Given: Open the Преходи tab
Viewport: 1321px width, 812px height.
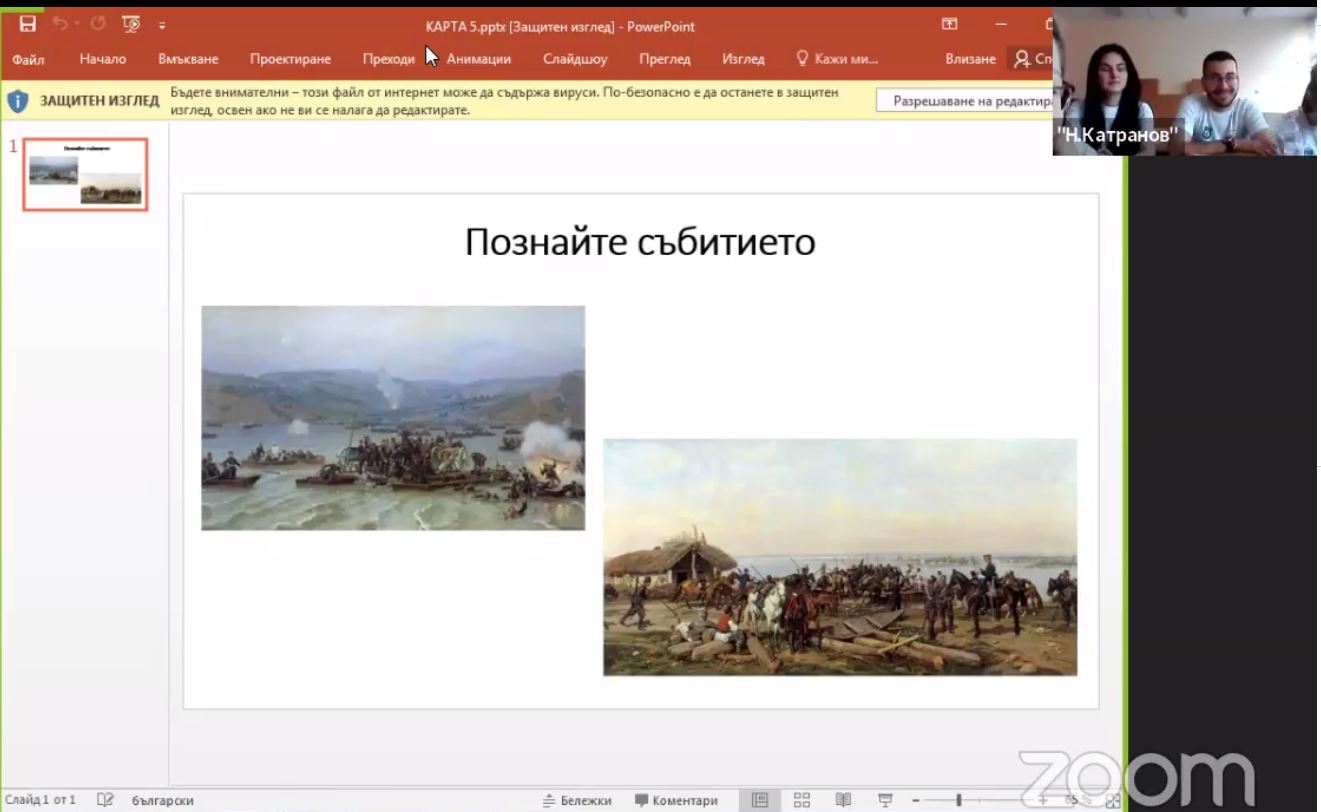Looking at the screenshot, I should tap(388, 59).
